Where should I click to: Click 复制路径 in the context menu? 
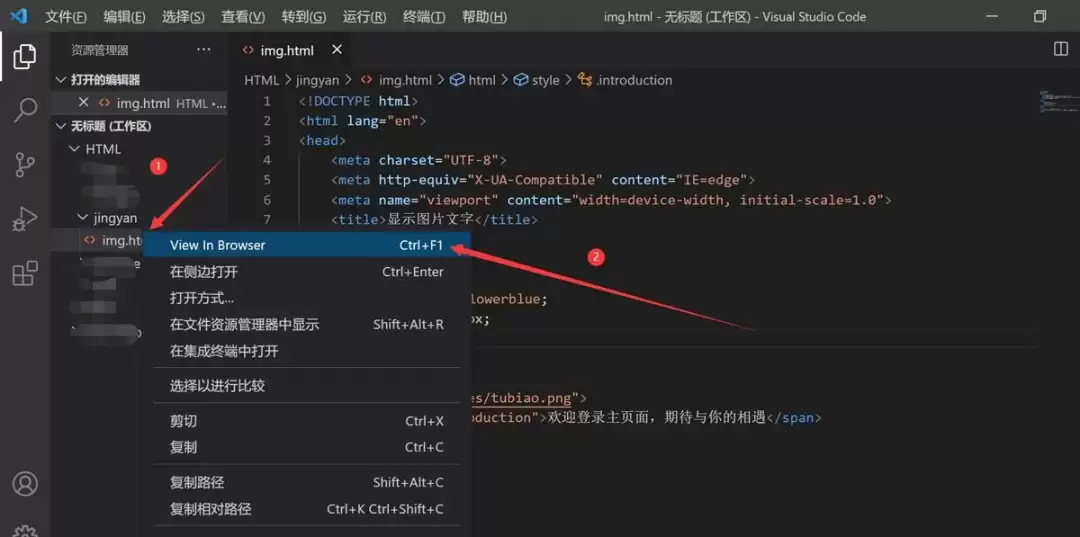tap(197, 483)
